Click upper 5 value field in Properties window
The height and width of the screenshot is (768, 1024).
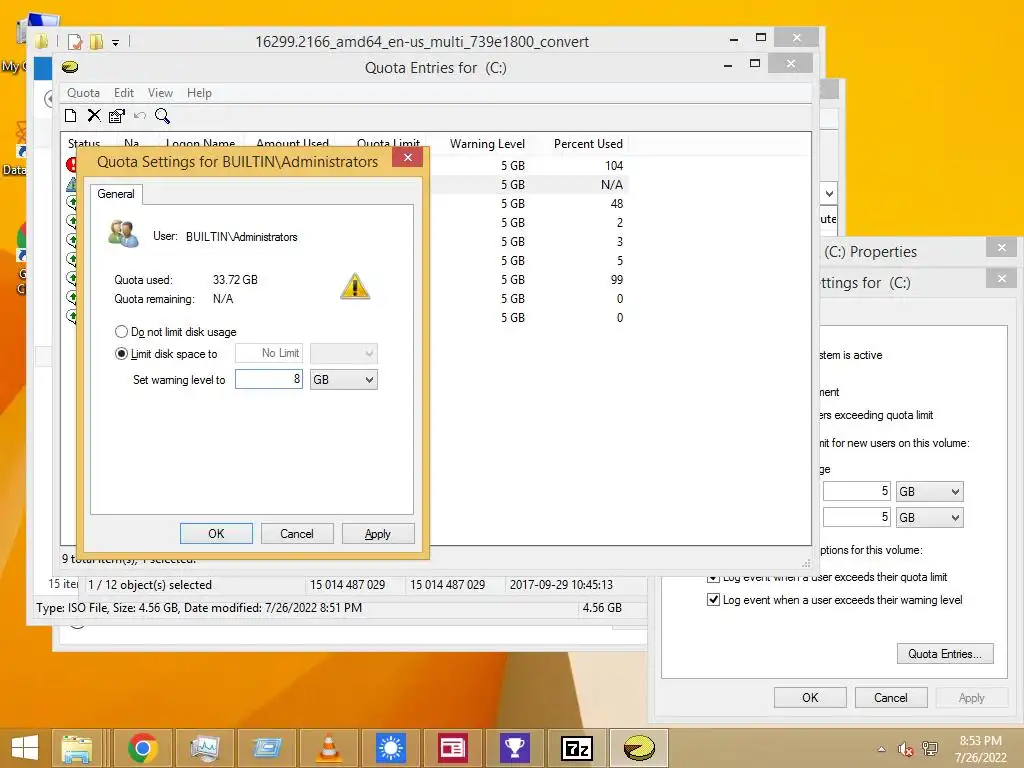(857, 491)
